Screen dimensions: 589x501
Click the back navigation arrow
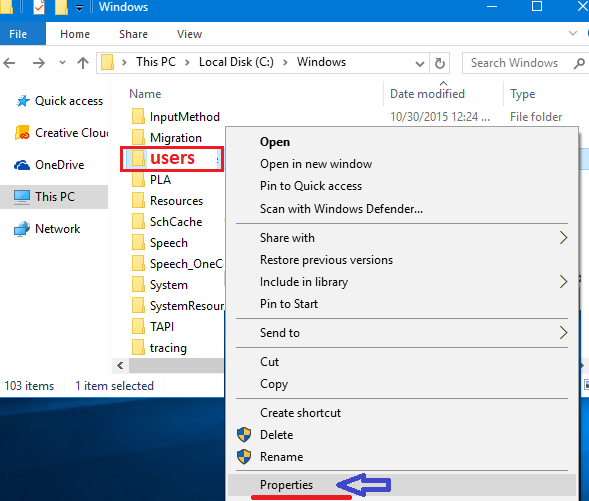(x=9, y=63)
